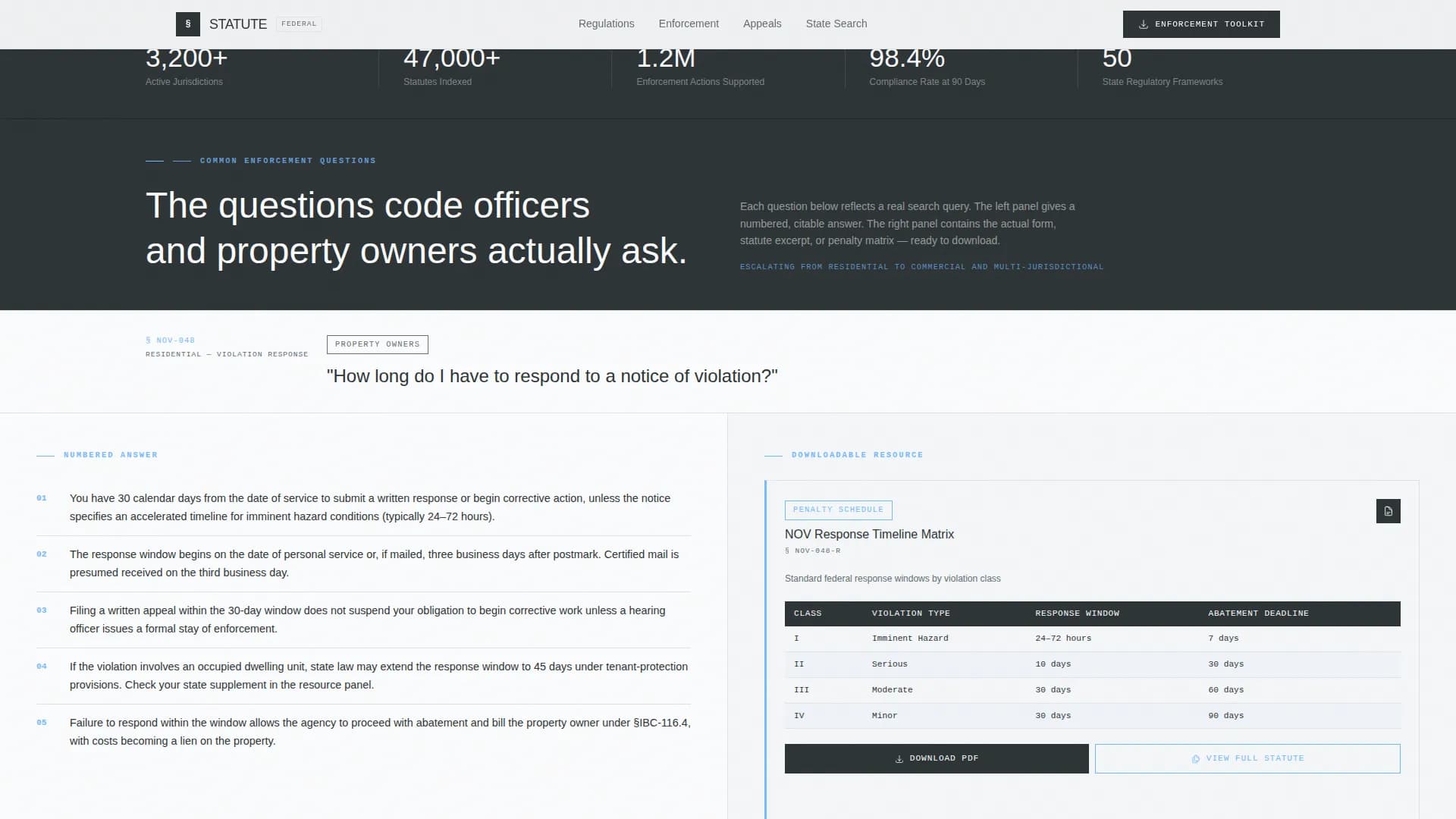Click the copy icon in View Full Statute
This screenshot has height=819, width=1456.
[1196, 759]
